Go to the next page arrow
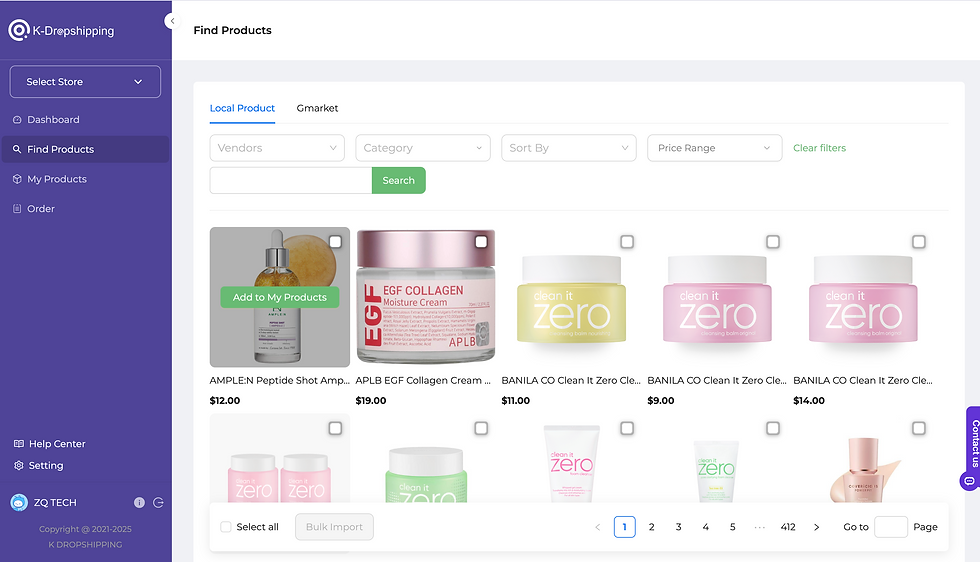Screen dimensions: 980x562 816,527
